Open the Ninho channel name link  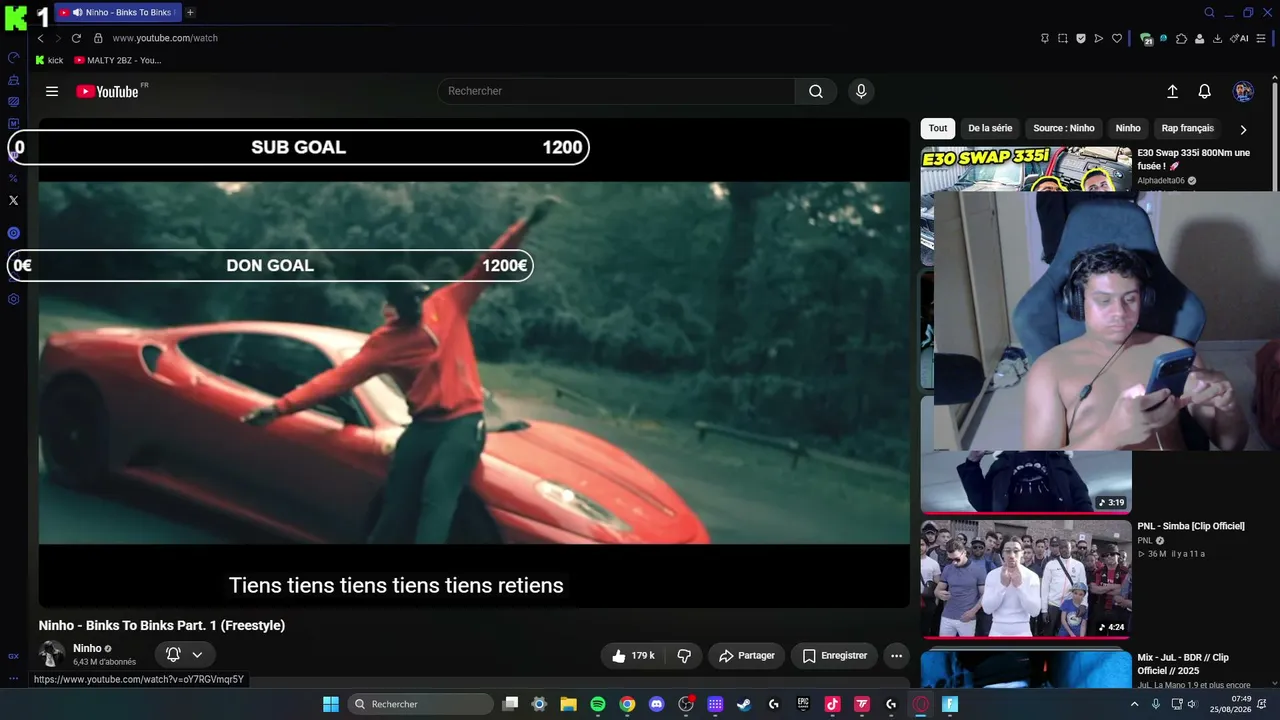pos(87,648)
